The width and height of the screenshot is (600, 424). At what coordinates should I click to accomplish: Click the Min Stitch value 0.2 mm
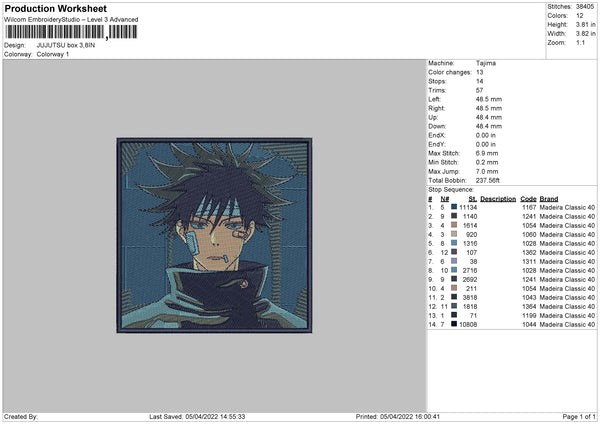pyautogui.click(x=487, y=162)
